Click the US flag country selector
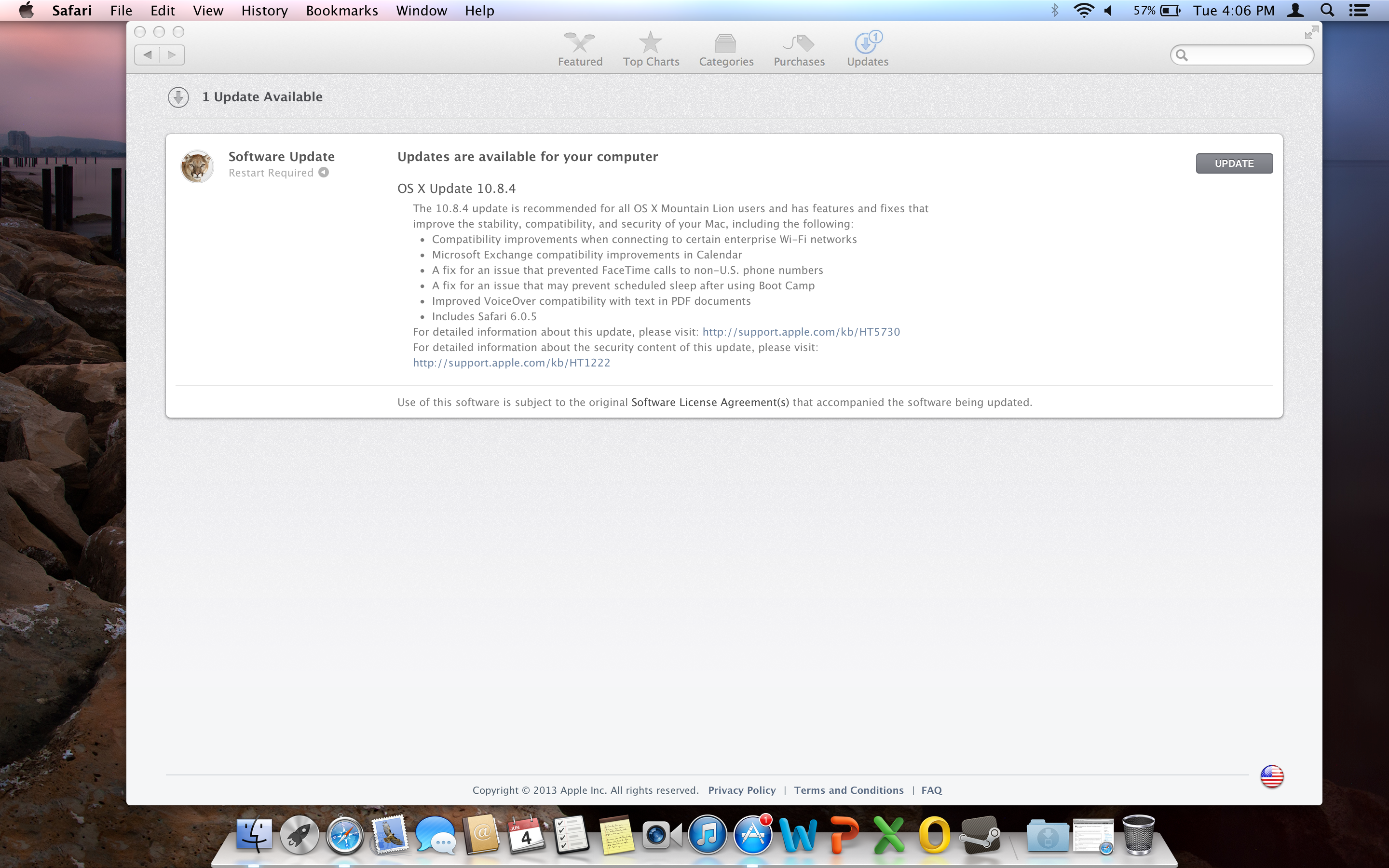Screen dimensions: 1389x868 (1272, 777)
